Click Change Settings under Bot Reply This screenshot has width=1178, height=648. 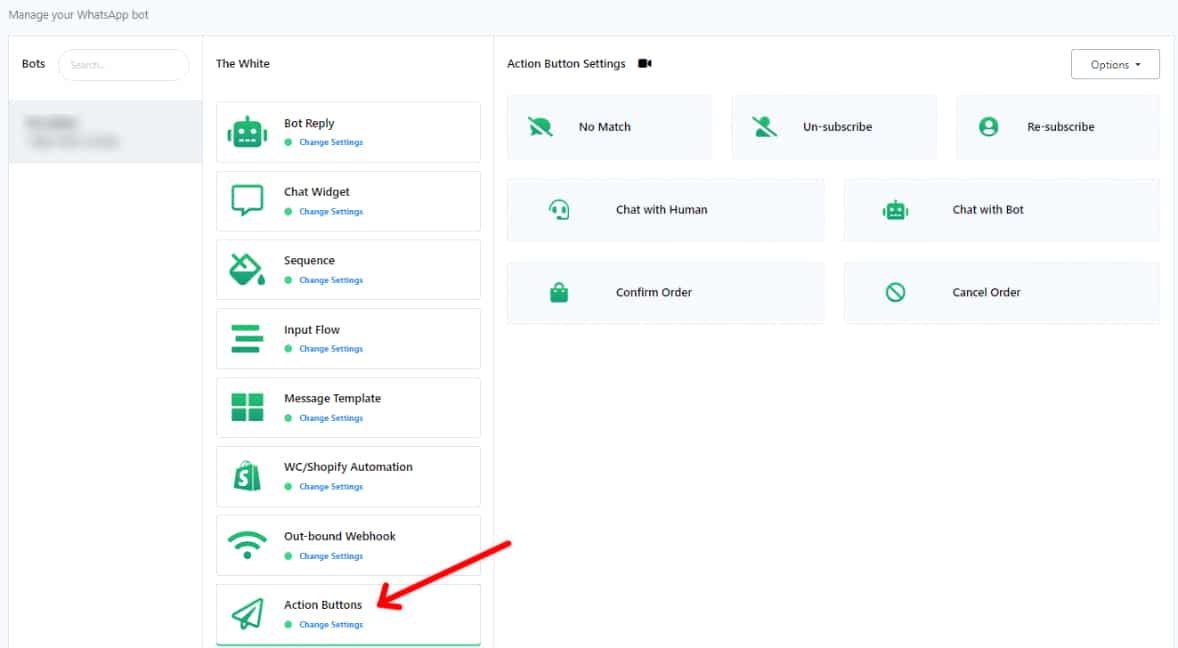[331, 142]
